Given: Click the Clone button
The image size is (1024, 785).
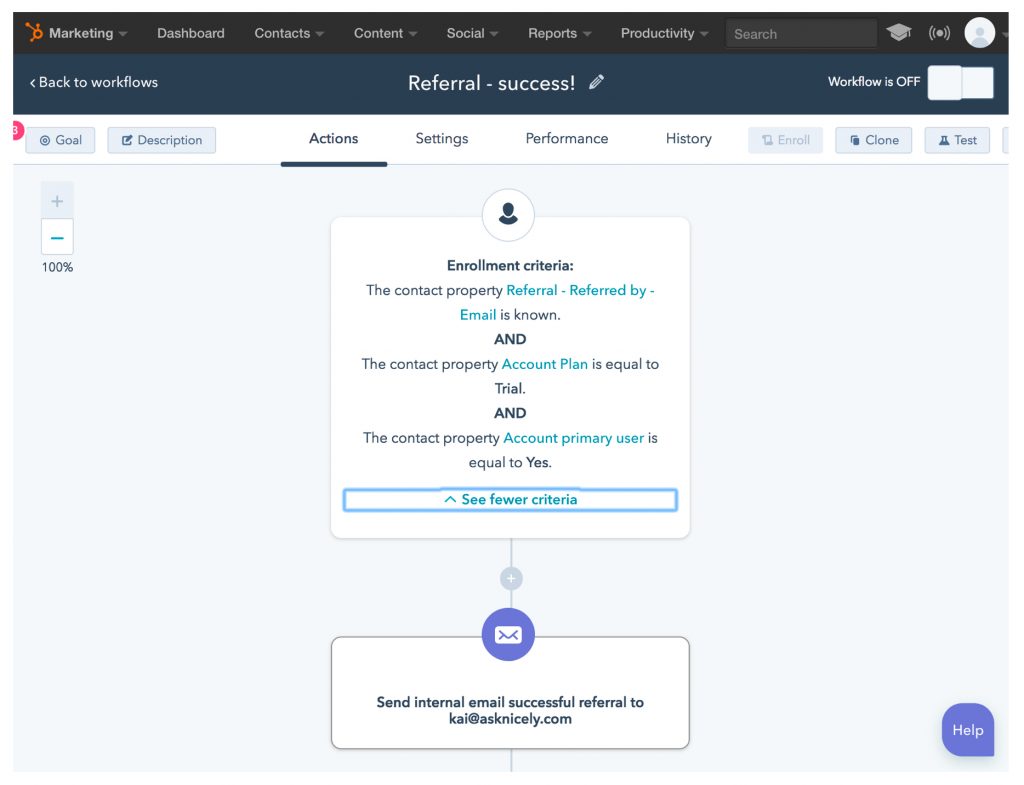Looking at the screenshot, I should coord(874,140).
